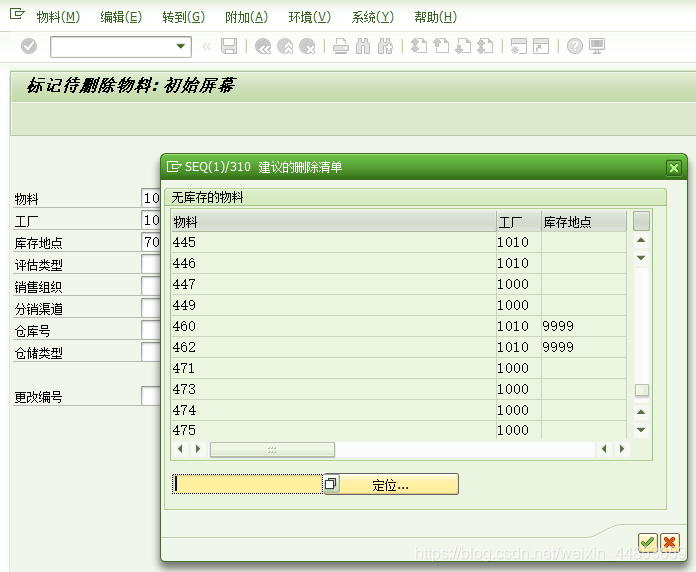Click the First Page icon

coord(419,46)
